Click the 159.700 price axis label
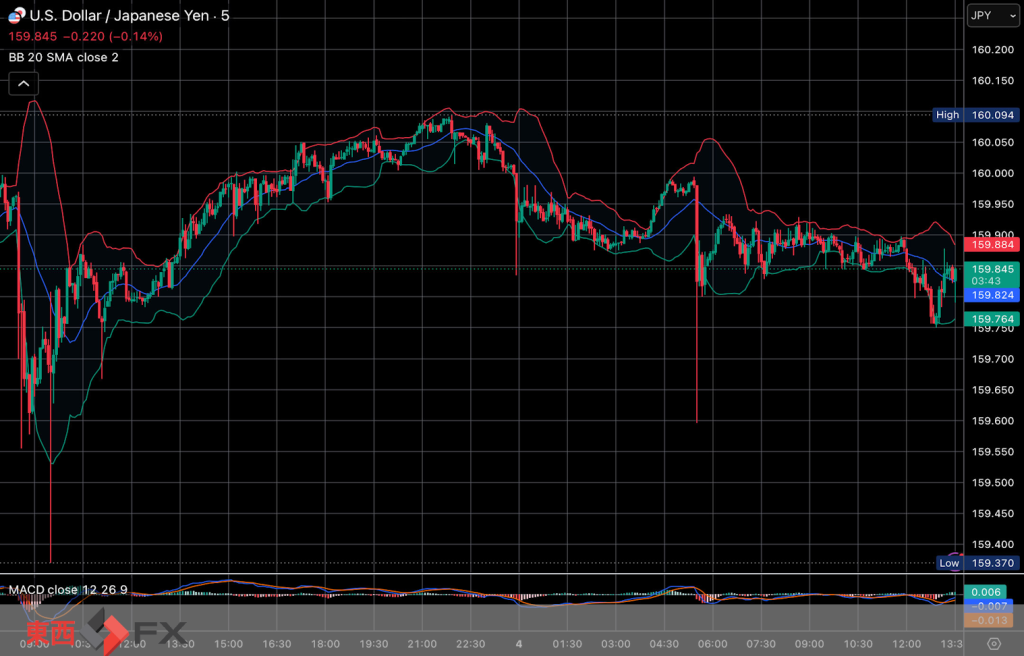 point(993,359)
